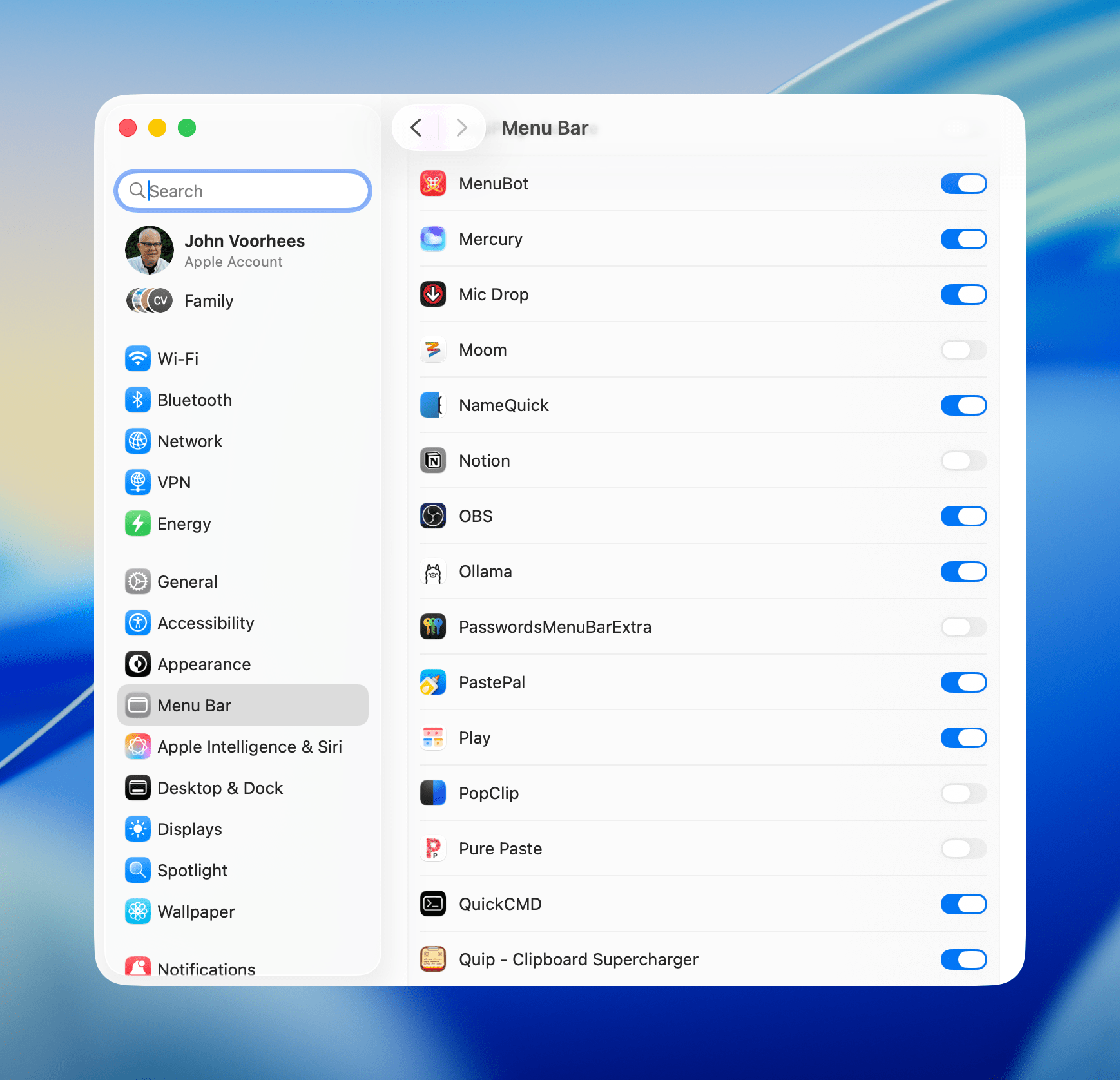The height and width of the screenshot is (1080, 1120).
Task: Click the Wallpaper flower icon
Action: pyautogui.click(x=138, y=912)
